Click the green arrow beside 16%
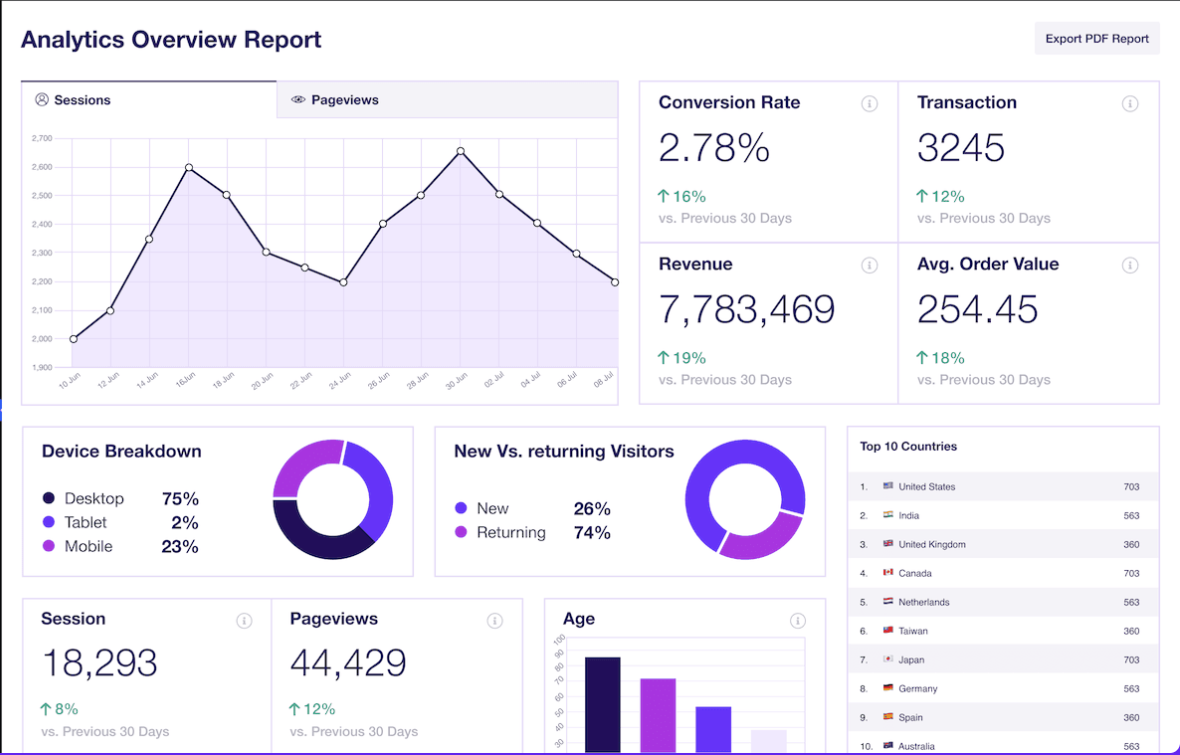This screenshot has height=755, width=1180. click(663, 196)
